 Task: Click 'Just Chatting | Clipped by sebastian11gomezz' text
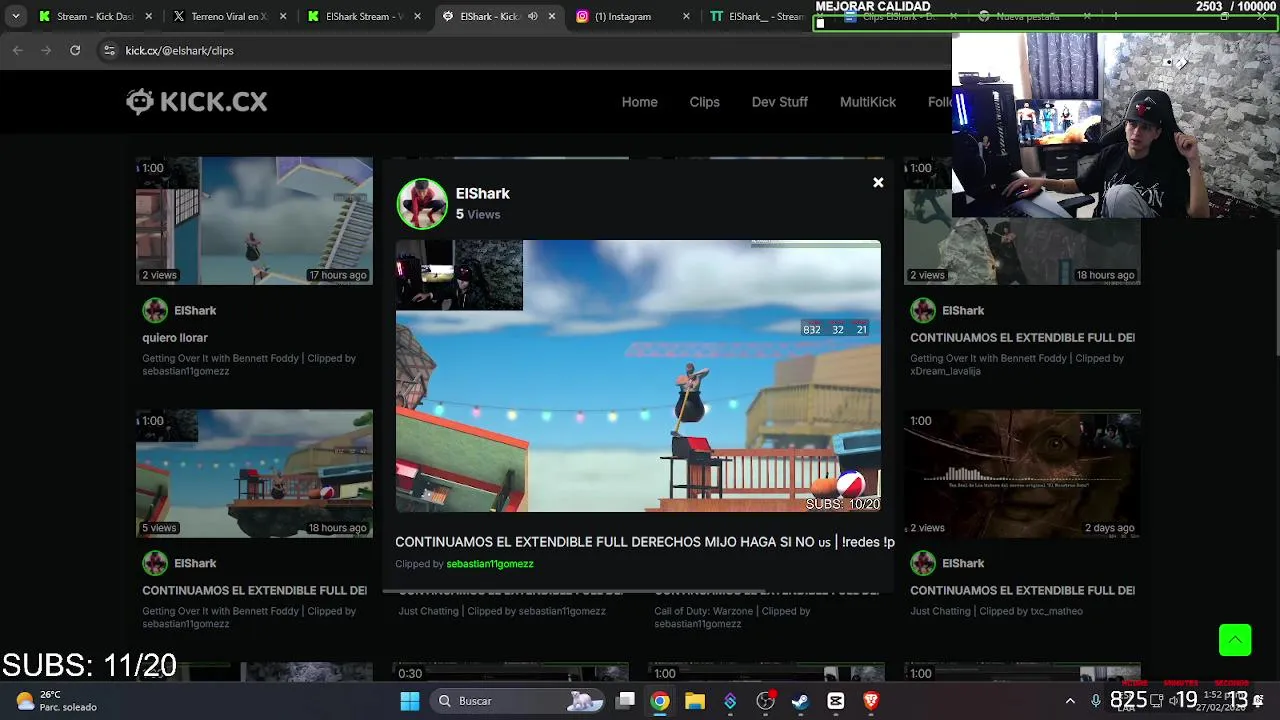point(502,611)
